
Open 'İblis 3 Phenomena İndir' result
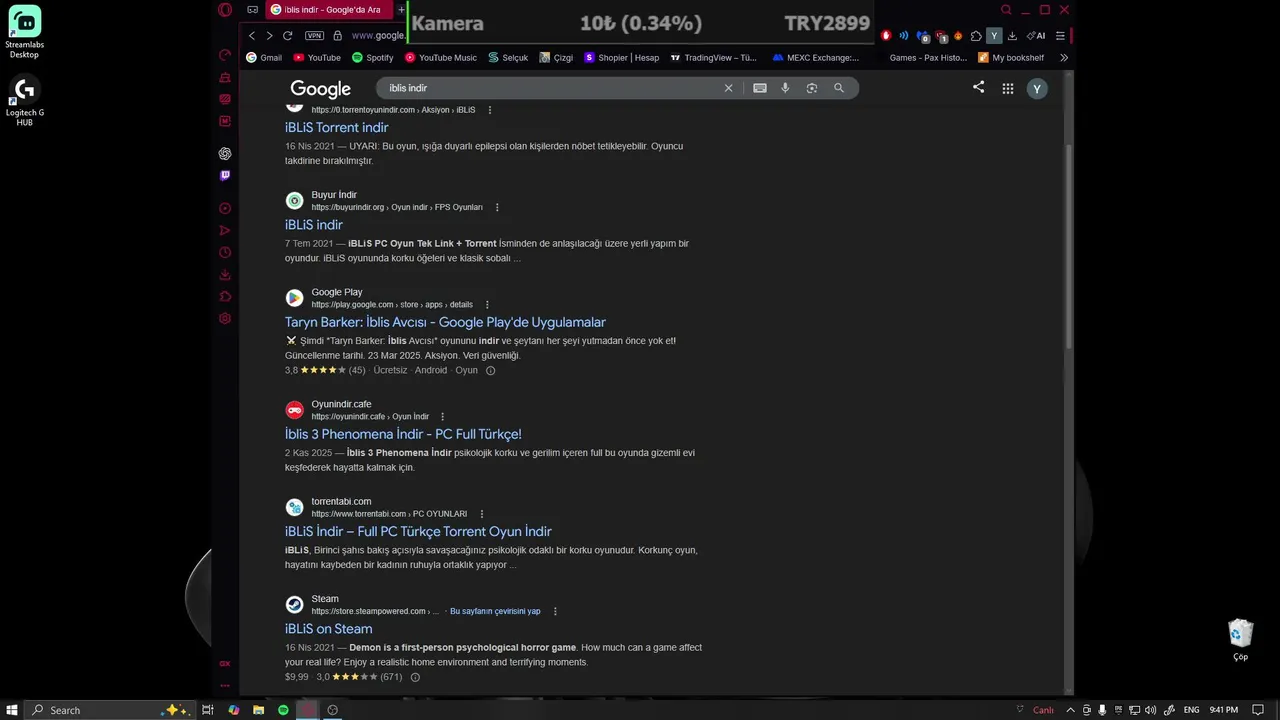pos(403,434)
